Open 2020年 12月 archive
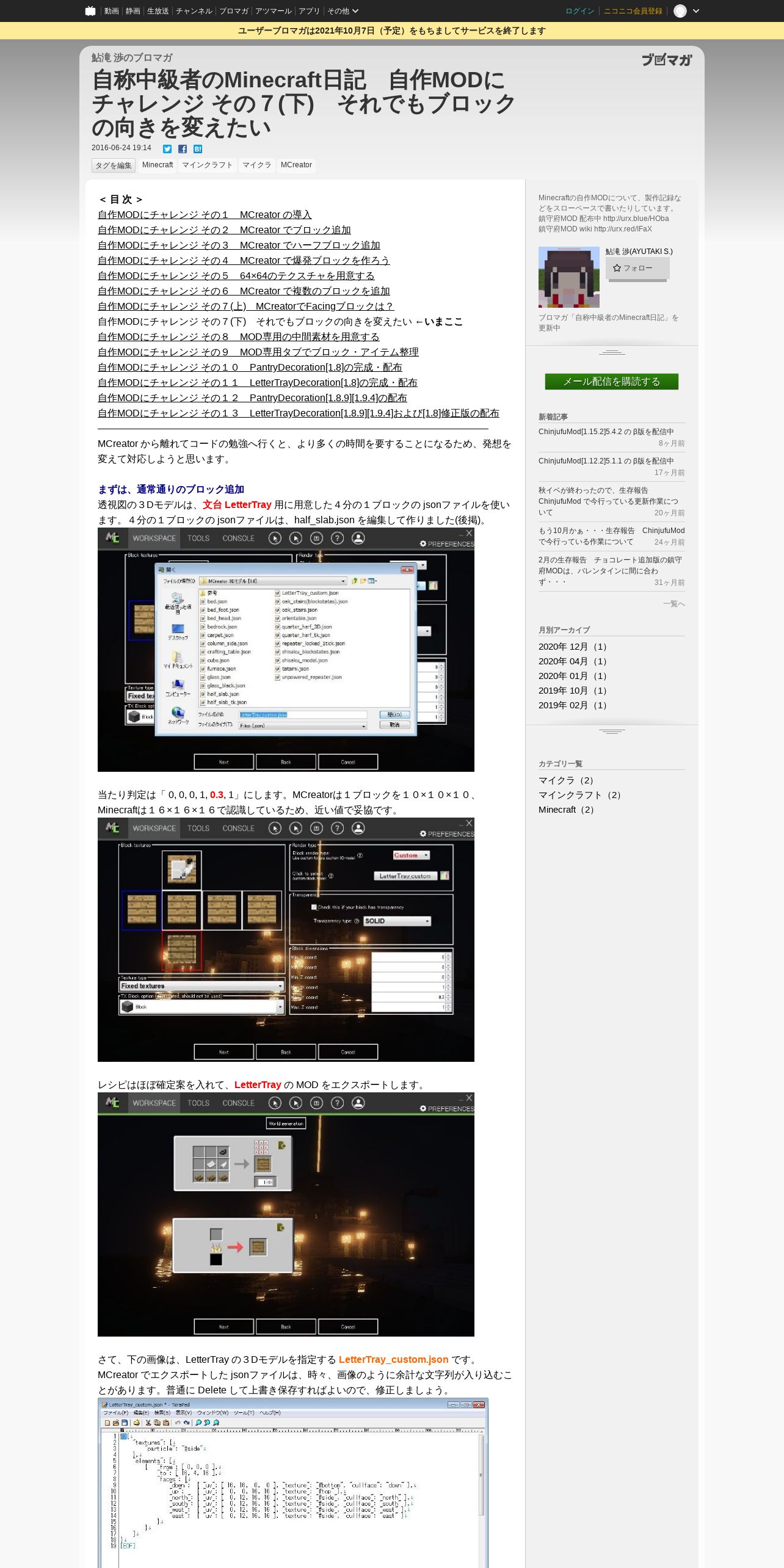 [x=573, y=647]
